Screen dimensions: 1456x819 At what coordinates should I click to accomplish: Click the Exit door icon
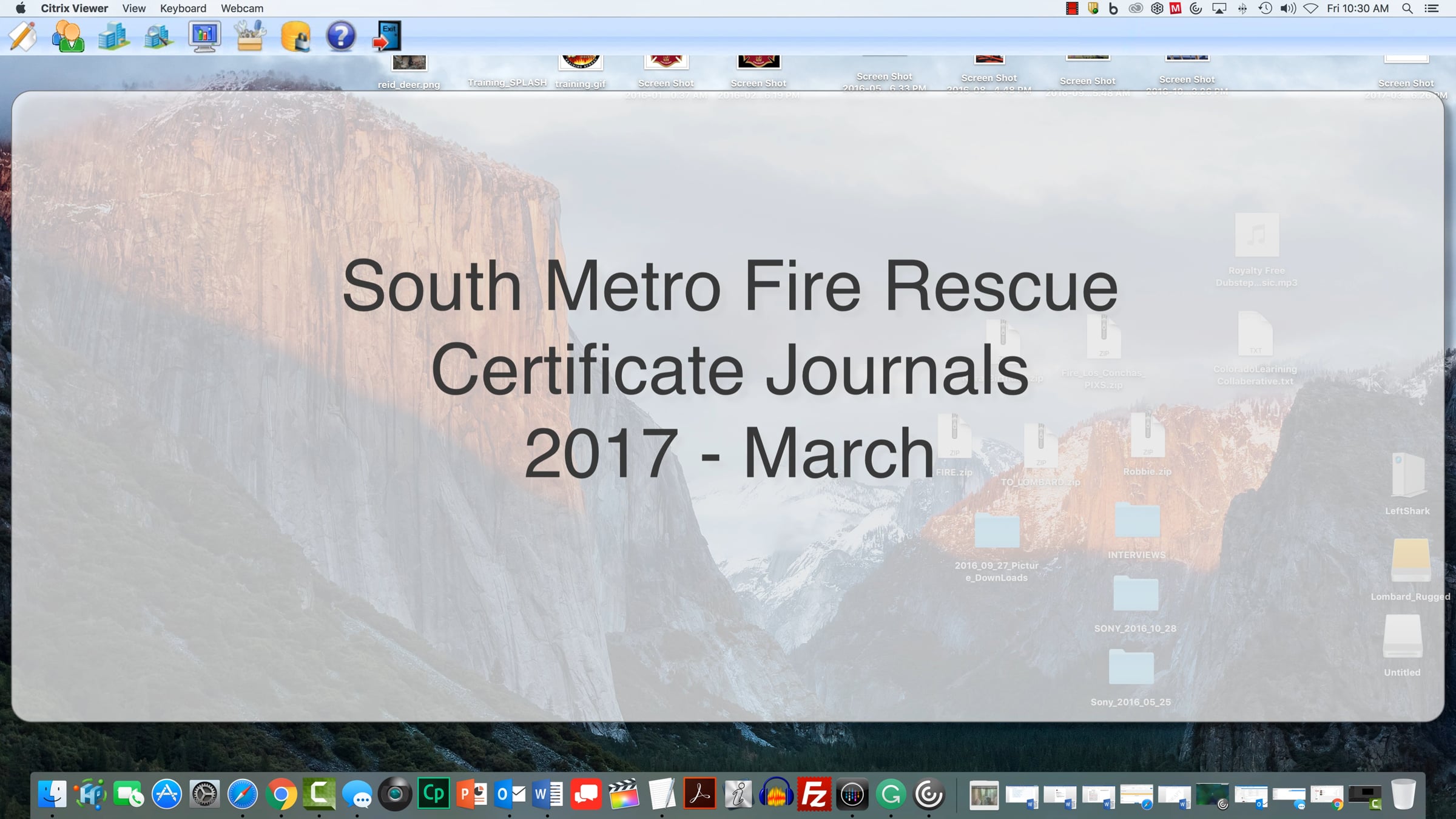click(387, 36)
